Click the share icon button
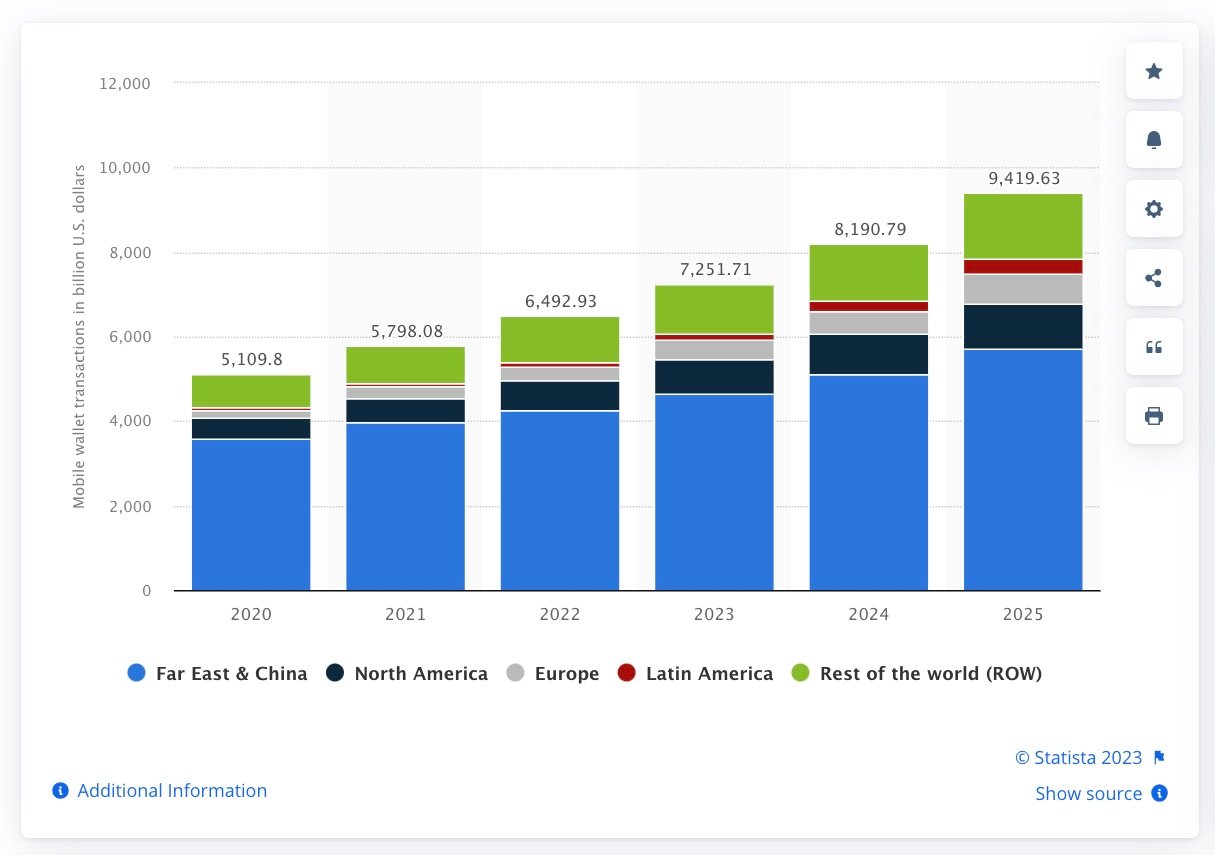 (1154, 278)
